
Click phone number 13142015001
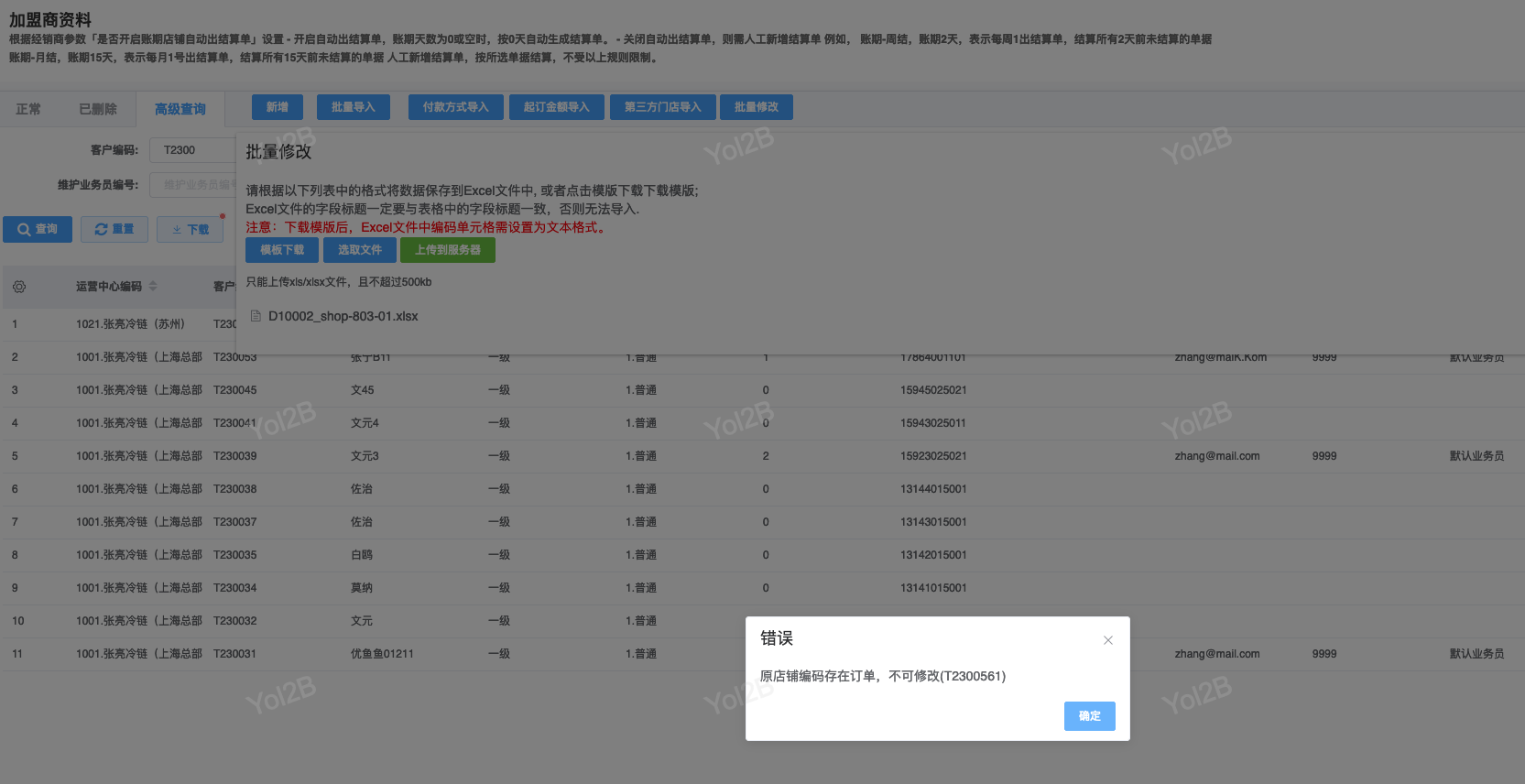(933, 555)
